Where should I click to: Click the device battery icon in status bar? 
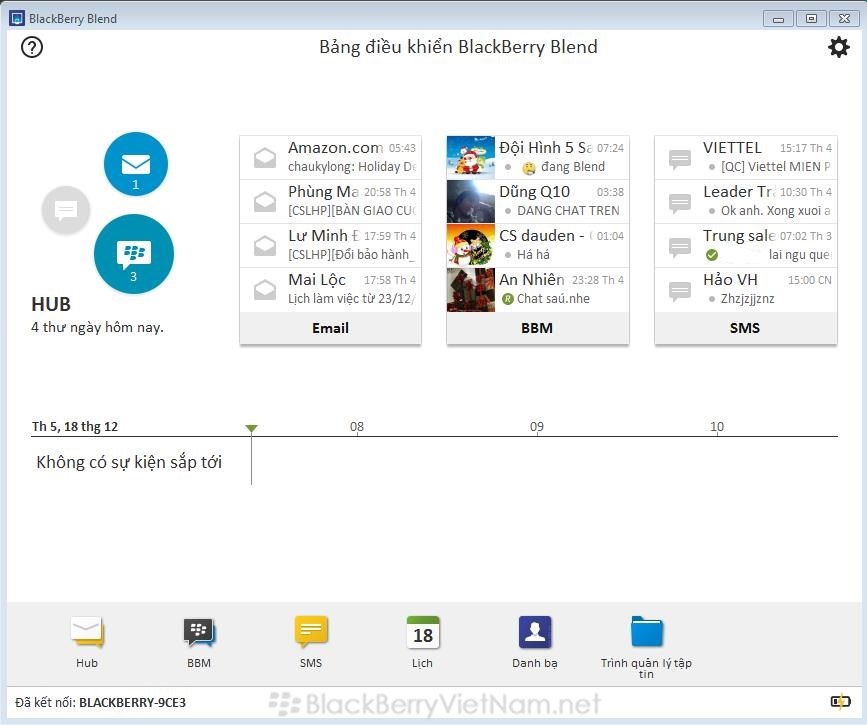[x=840, y=701]
